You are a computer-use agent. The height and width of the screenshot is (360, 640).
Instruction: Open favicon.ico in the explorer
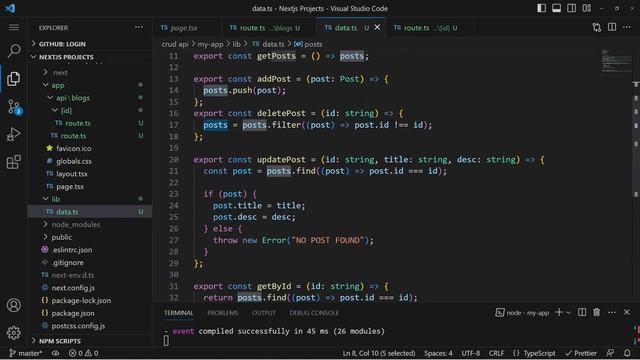pyautogui.click(x=90, y=148)
